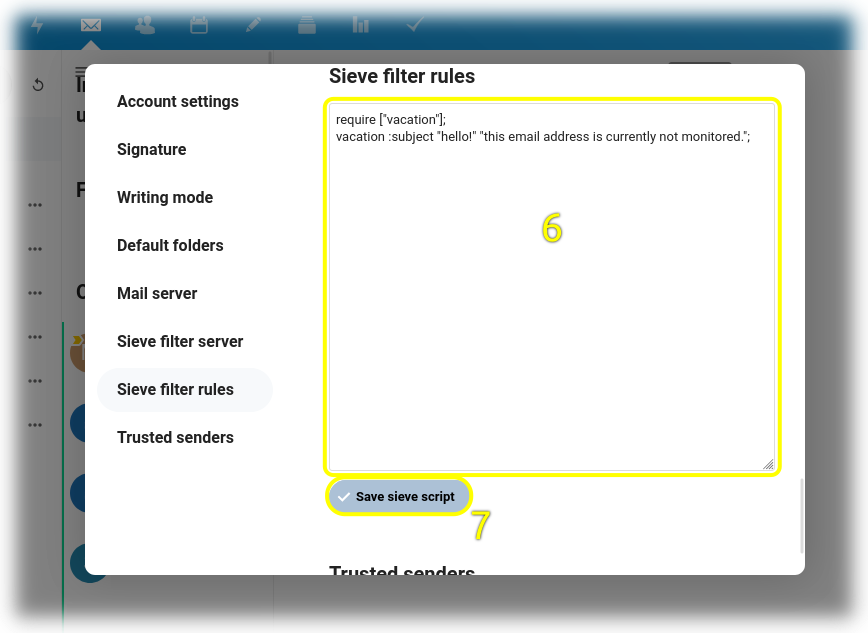868x633 pixels.
Task: Open the Notes pencil icon
Action: click(x=253, y=25)
